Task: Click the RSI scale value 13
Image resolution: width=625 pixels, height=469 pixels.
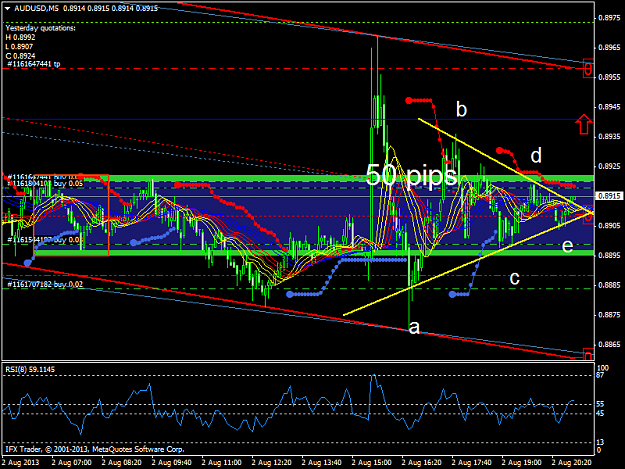Action: click(x=600, y=442)
